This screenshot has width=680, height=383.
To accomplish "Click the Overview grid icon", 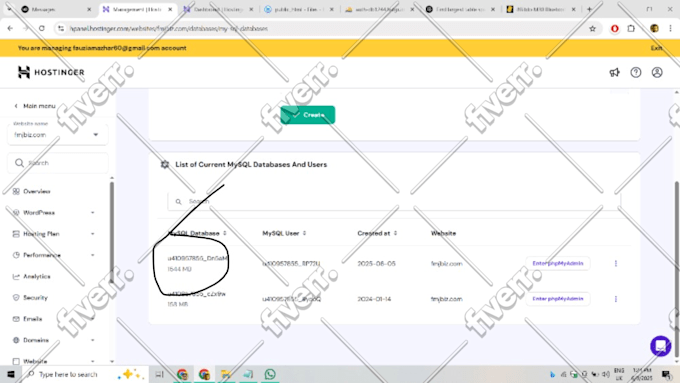I will pos(16,191).
